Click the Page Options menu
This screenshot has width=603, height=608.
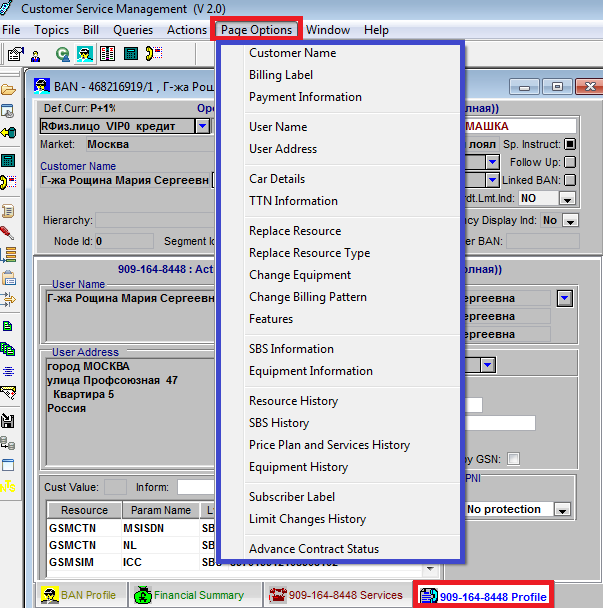(x=256, y=29)
